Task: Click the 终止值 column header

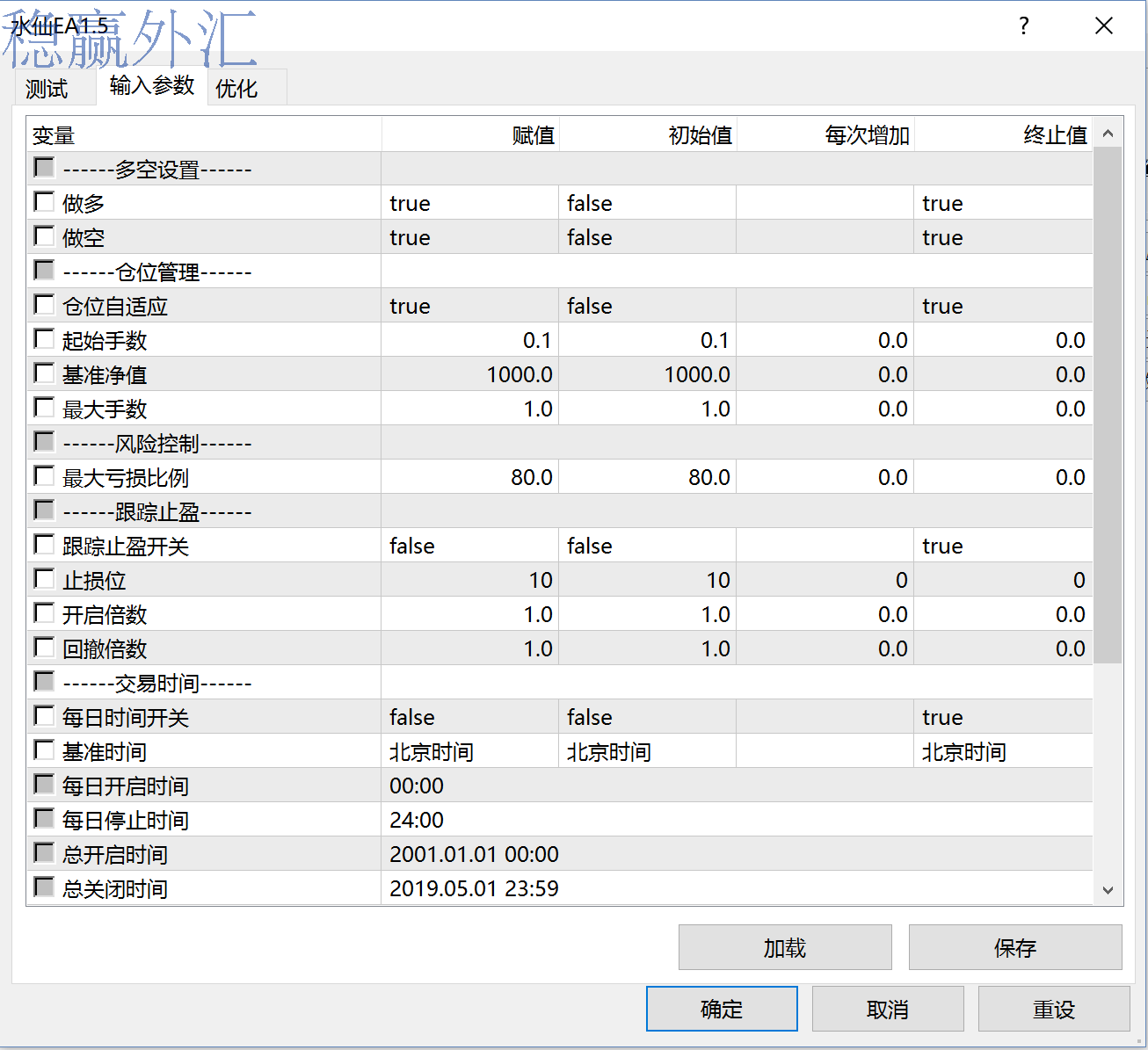Action: pyautogui.click(x=1004, y=134)
